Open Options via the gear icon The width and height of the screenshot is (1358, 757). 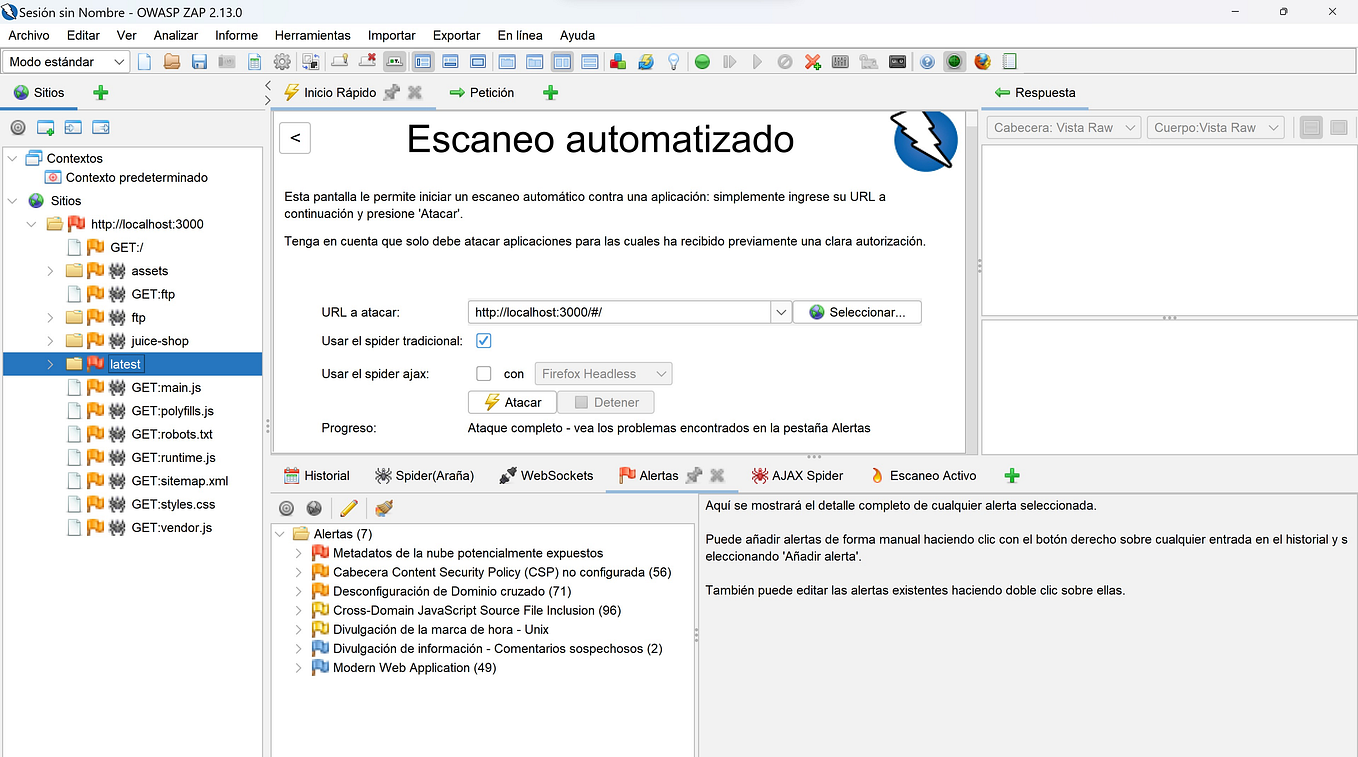[x=281, y=61]
